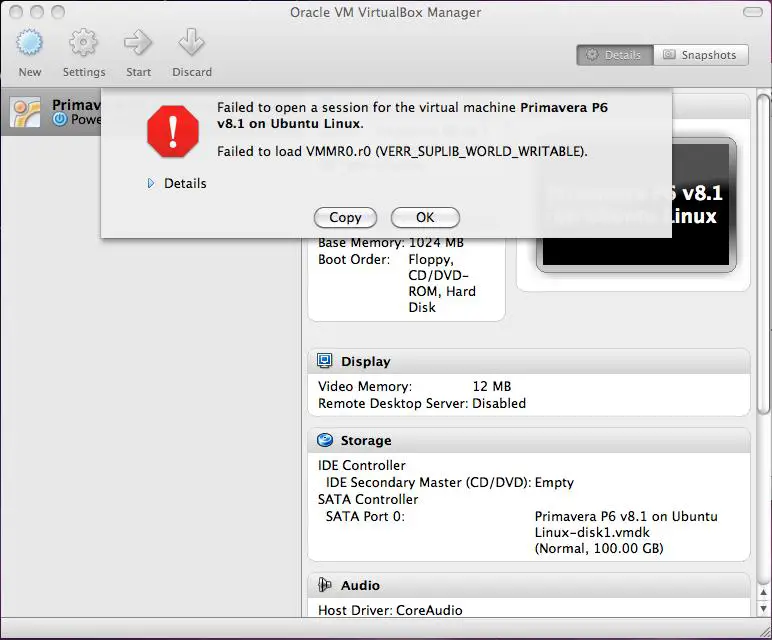The image size is (772, 640).
Task: Click the scrollbar down arrow
Action: pyautogui.click(x=764, y=608)
